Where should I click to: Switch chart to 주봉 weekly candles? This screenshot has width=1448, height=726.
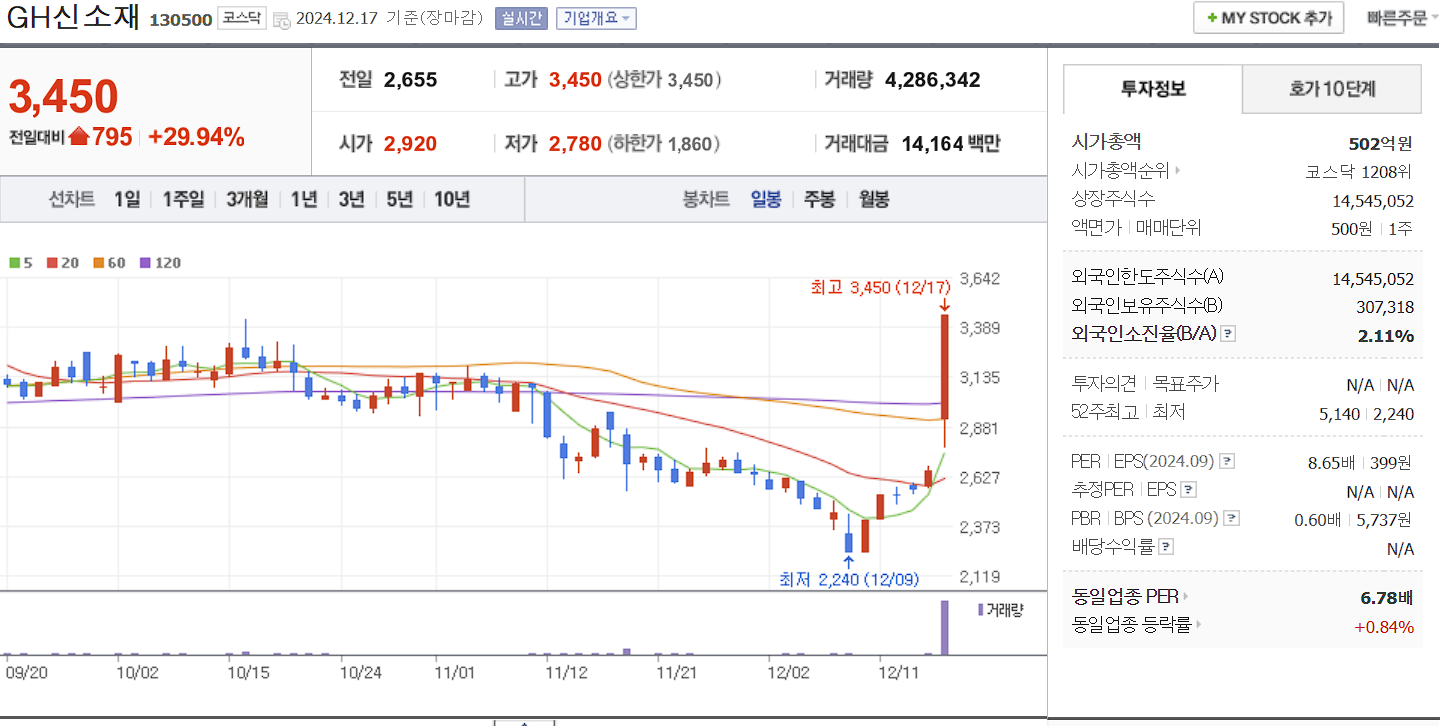pos(820,198)
